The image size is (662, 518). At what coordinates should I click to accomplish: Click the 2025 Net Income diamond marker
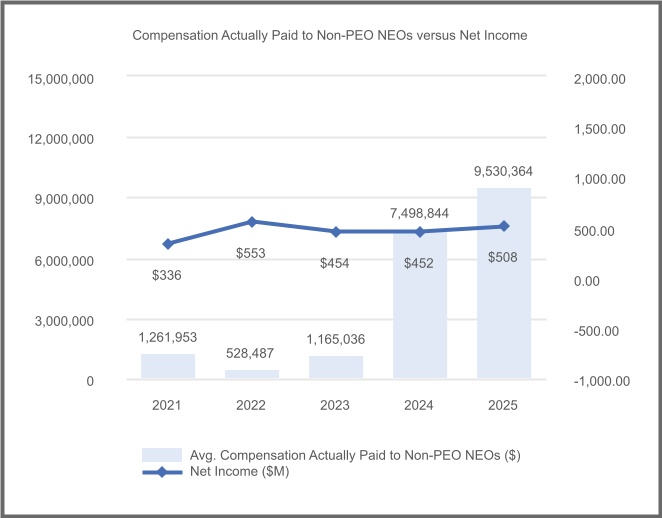(x=503, y=226)
